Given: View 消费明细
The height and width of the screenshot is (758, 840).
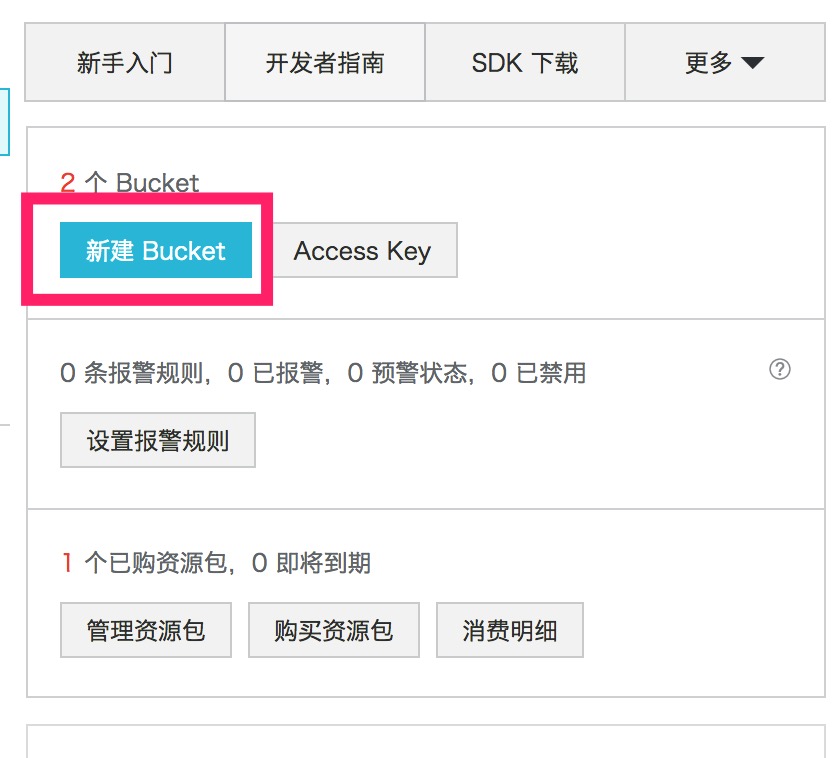Looking at the screenshot, I should (509, 630).
